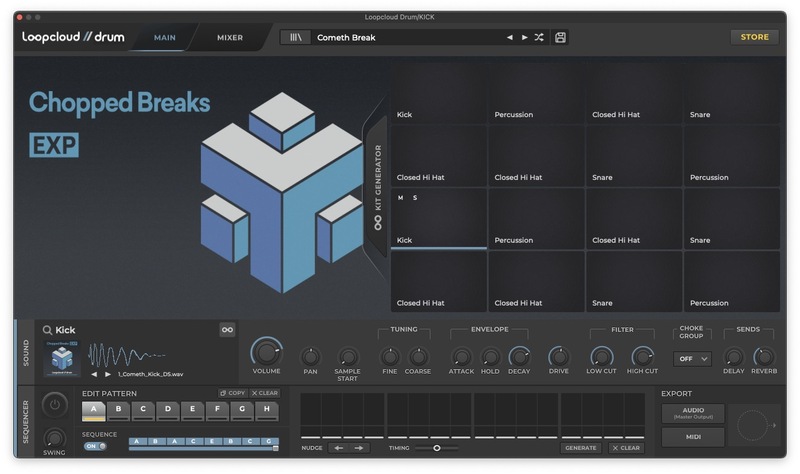The width and height of the screenshot is (800, 474).
Task: Expand the Kit Generator side panel
Action: [x=378, y=187]
